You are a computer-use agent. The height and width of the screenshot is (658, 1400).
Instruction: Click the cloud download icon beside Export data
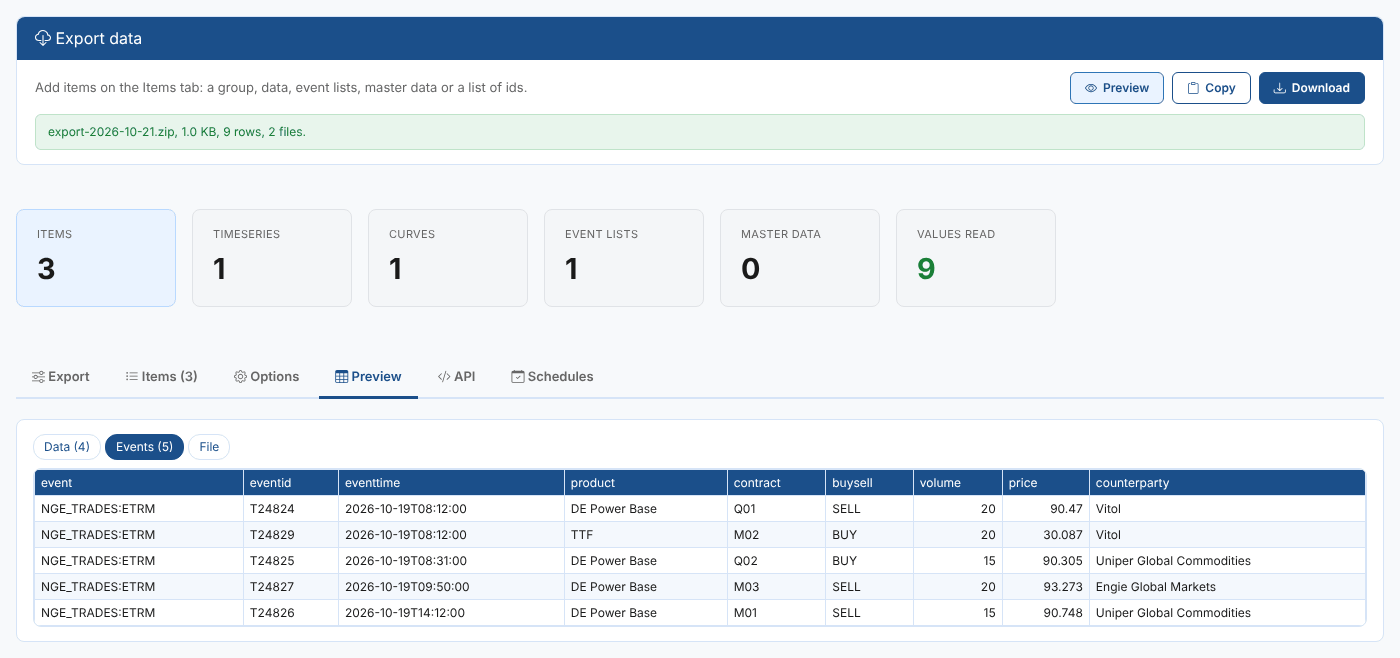43,39
